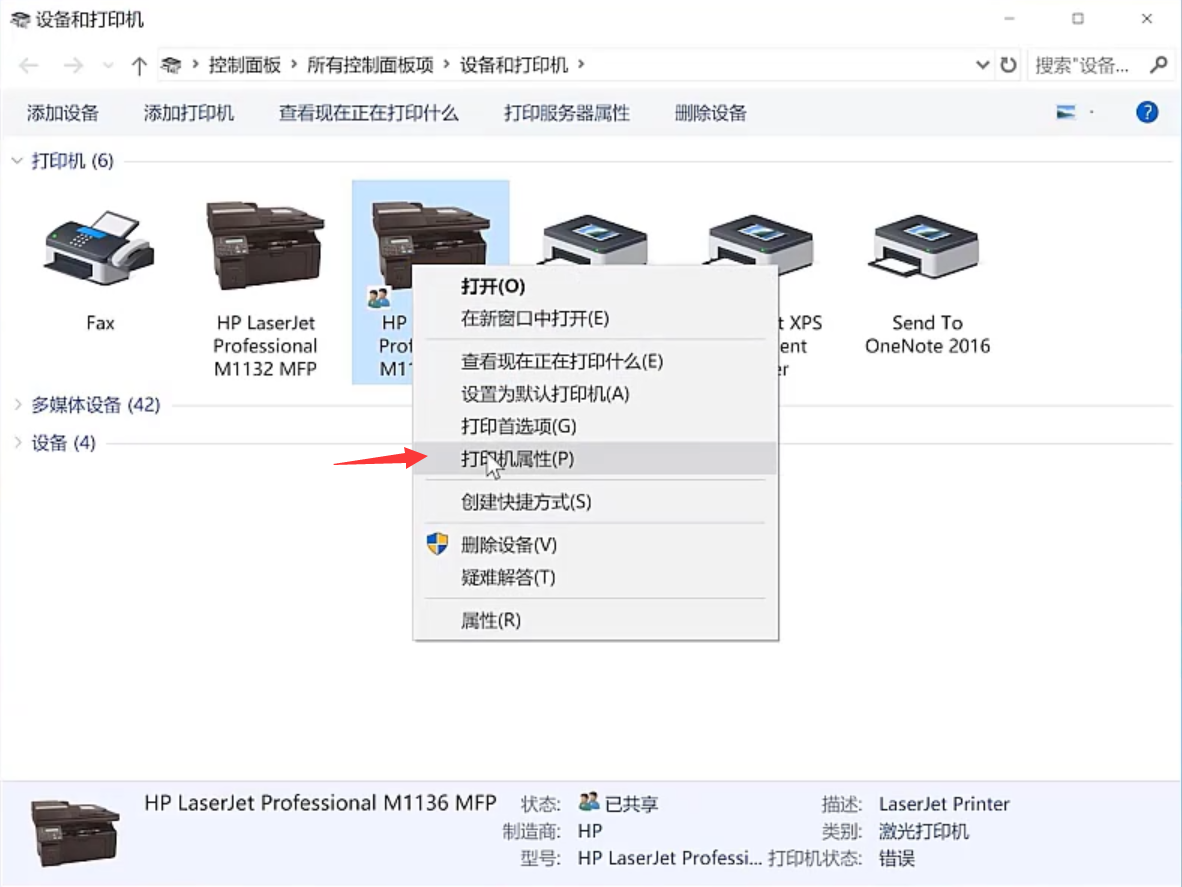1182x887 pixels.
Task: Select the HP LaserJet Professional M1132 MFP printer
Action: click(x=265, y=247)
